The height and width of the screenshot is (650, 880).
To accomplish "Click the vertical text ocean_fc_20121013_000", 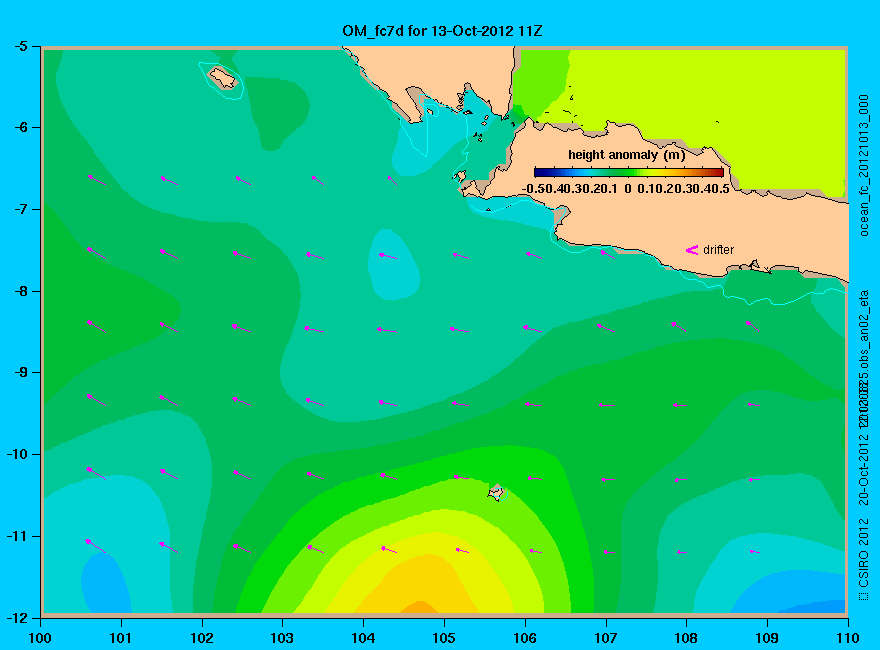I will 864,166.
